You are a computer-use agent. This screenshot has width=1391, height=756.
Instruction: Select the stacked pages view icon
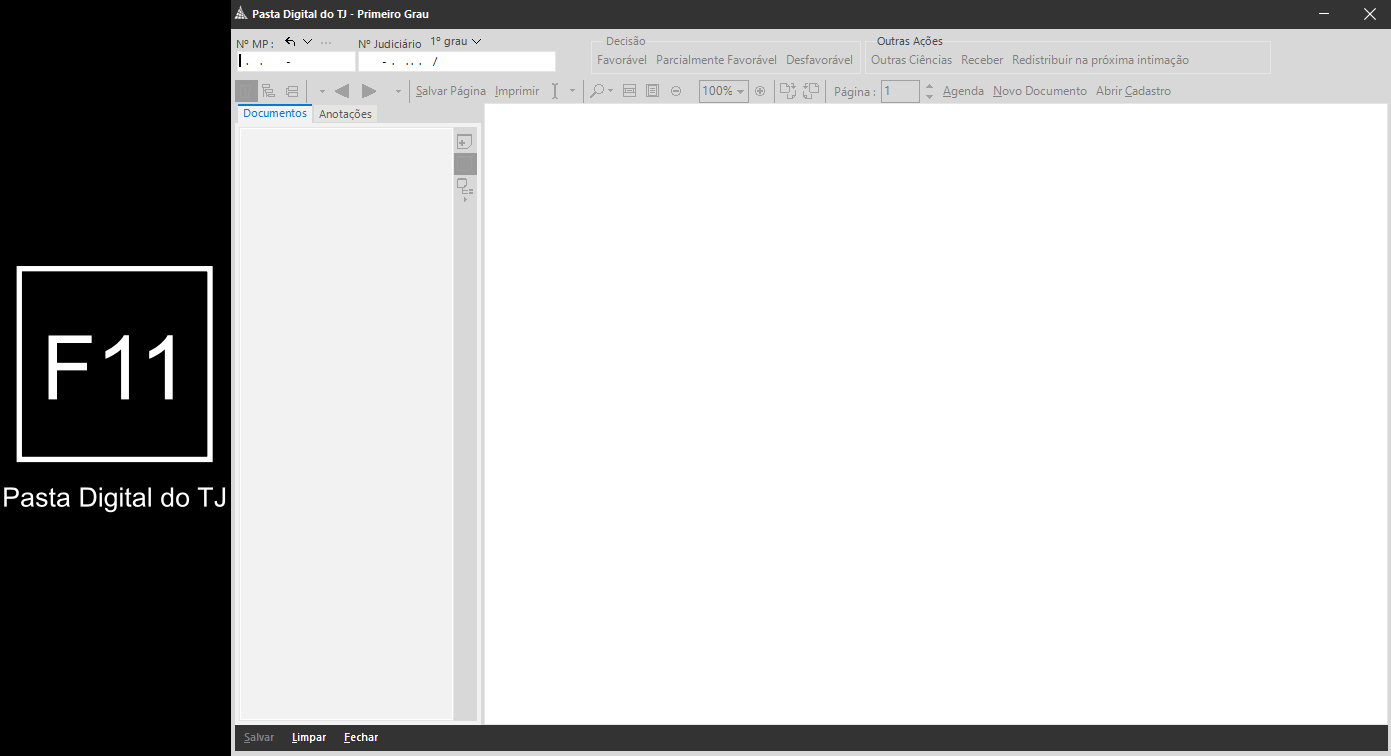click(x=292, y=91)
